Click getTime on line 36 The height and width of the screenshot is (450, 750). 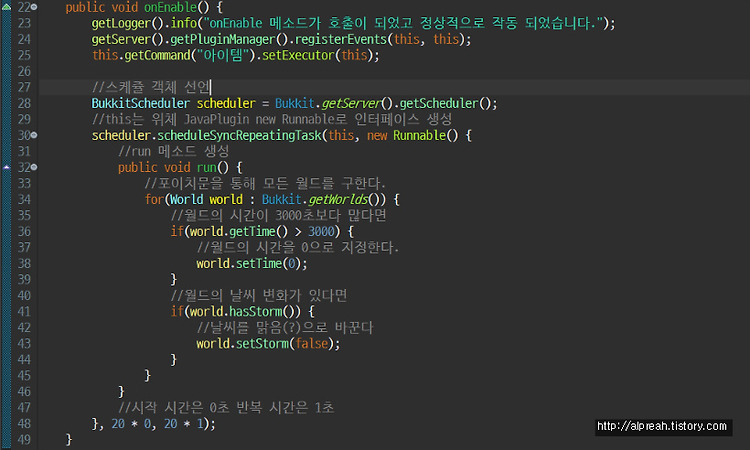point(252,231)
